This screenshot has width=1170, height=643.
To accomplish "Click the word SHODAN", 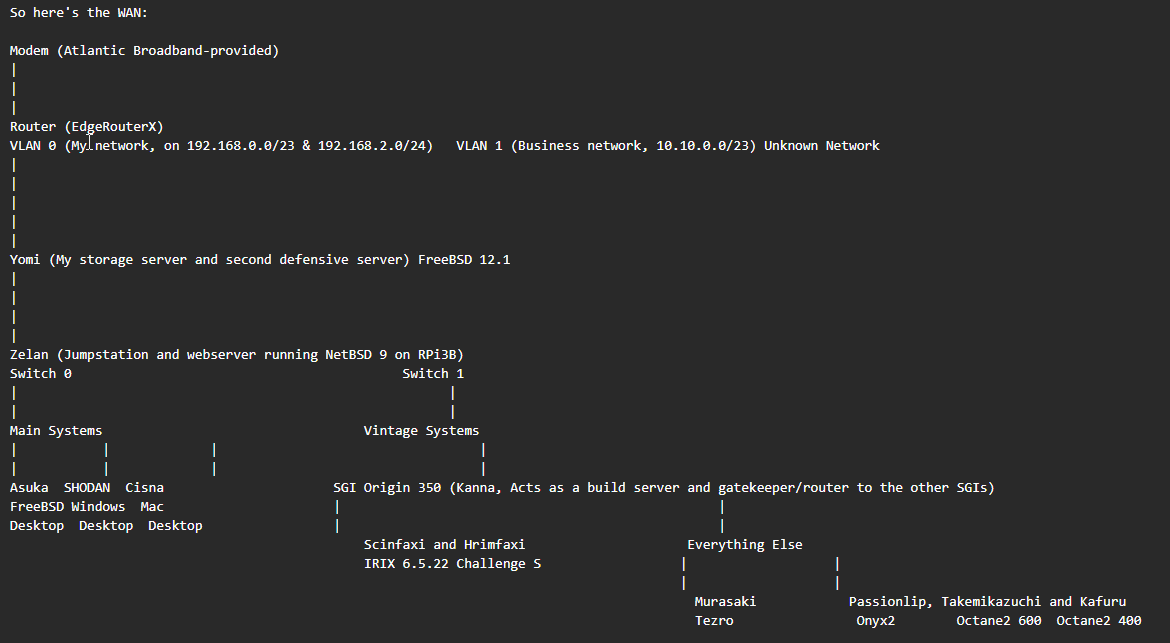I will (87, 488).
